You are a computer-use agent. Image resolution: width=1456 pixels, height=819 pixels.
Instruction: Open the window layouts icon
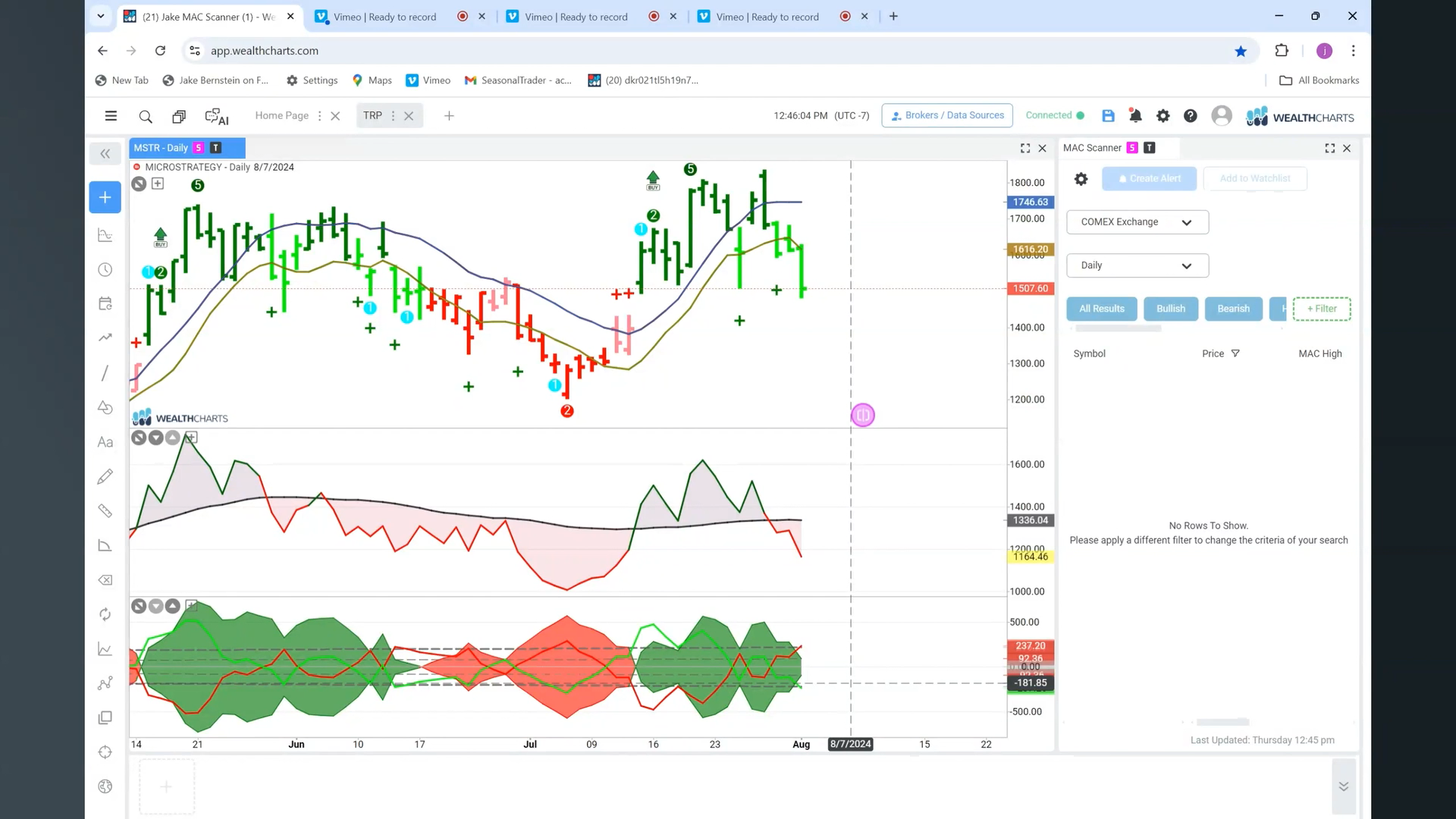coord(179,116)
